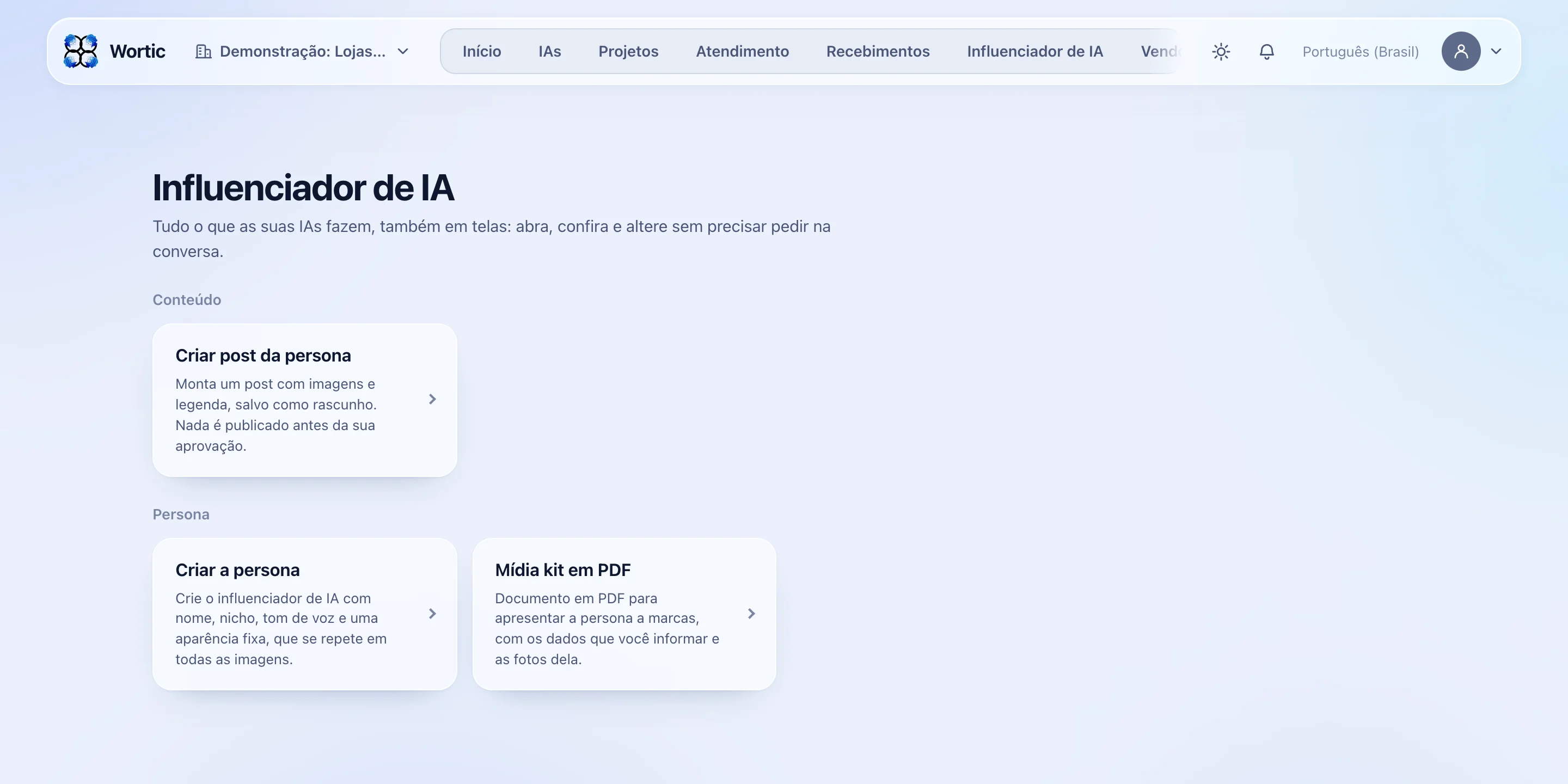Click the arrow on Criar post da persona
Screen dimensions: 1568x784
click(x=432, y=399)
